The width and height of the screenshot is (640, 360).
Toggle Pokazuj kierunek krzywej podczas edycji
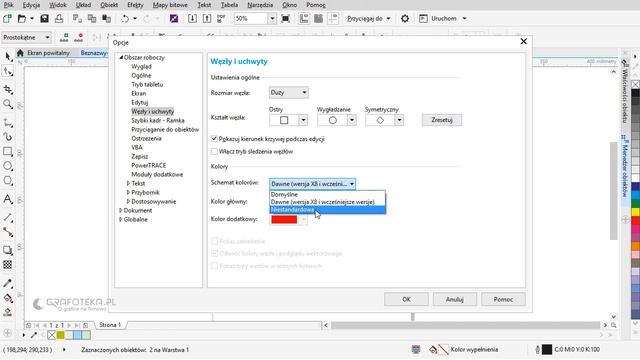click(214, 139)
